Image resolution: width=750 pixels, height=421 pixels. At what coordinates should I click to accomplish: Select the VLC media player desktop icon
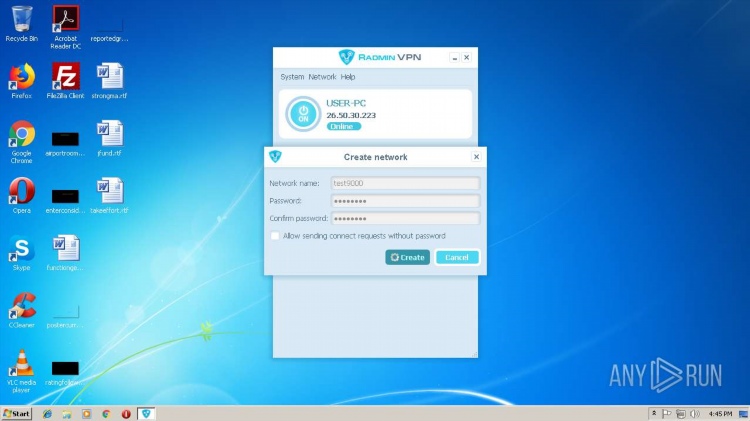click(x=22, y=371)
